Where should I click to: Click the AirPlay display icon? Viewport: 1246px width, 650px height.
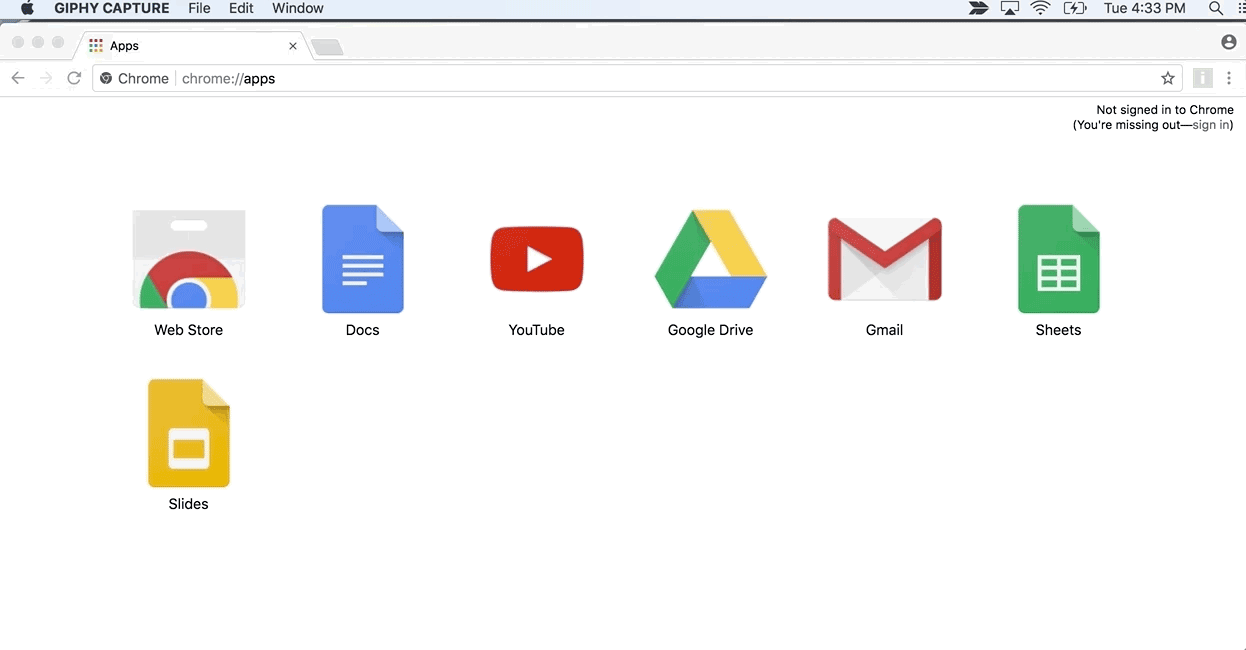click(x=1010, y=8)
